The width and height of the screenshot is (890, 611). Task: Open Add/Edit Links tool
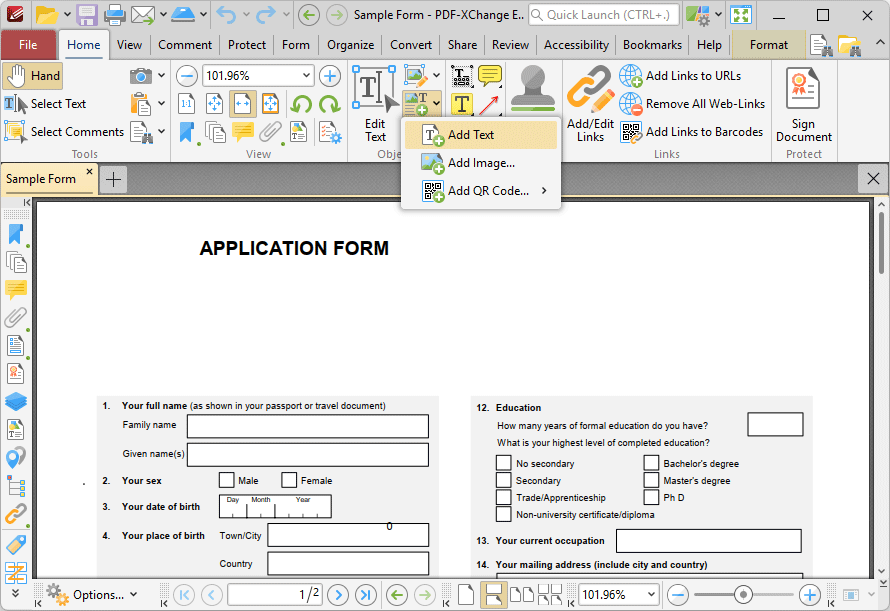click(x=590, y=104)
